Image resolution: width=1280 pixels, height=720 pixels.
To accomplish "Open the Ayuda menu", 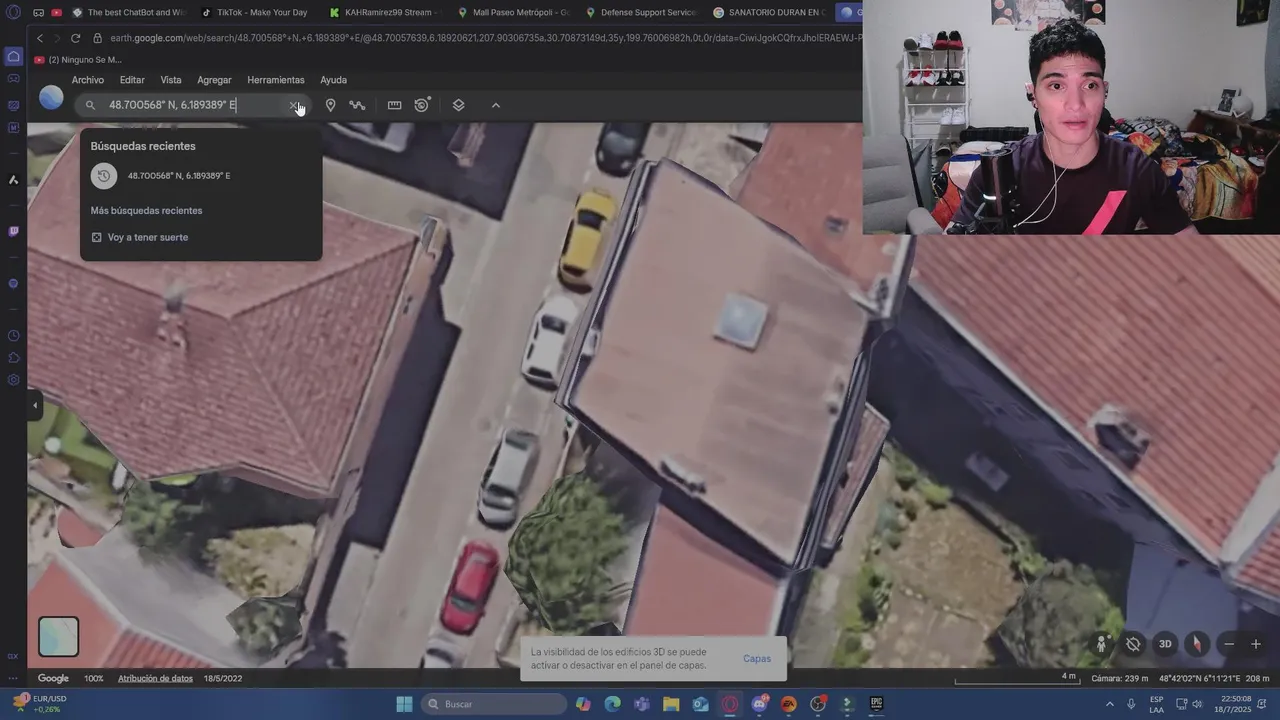I will (x=333, y=80).
